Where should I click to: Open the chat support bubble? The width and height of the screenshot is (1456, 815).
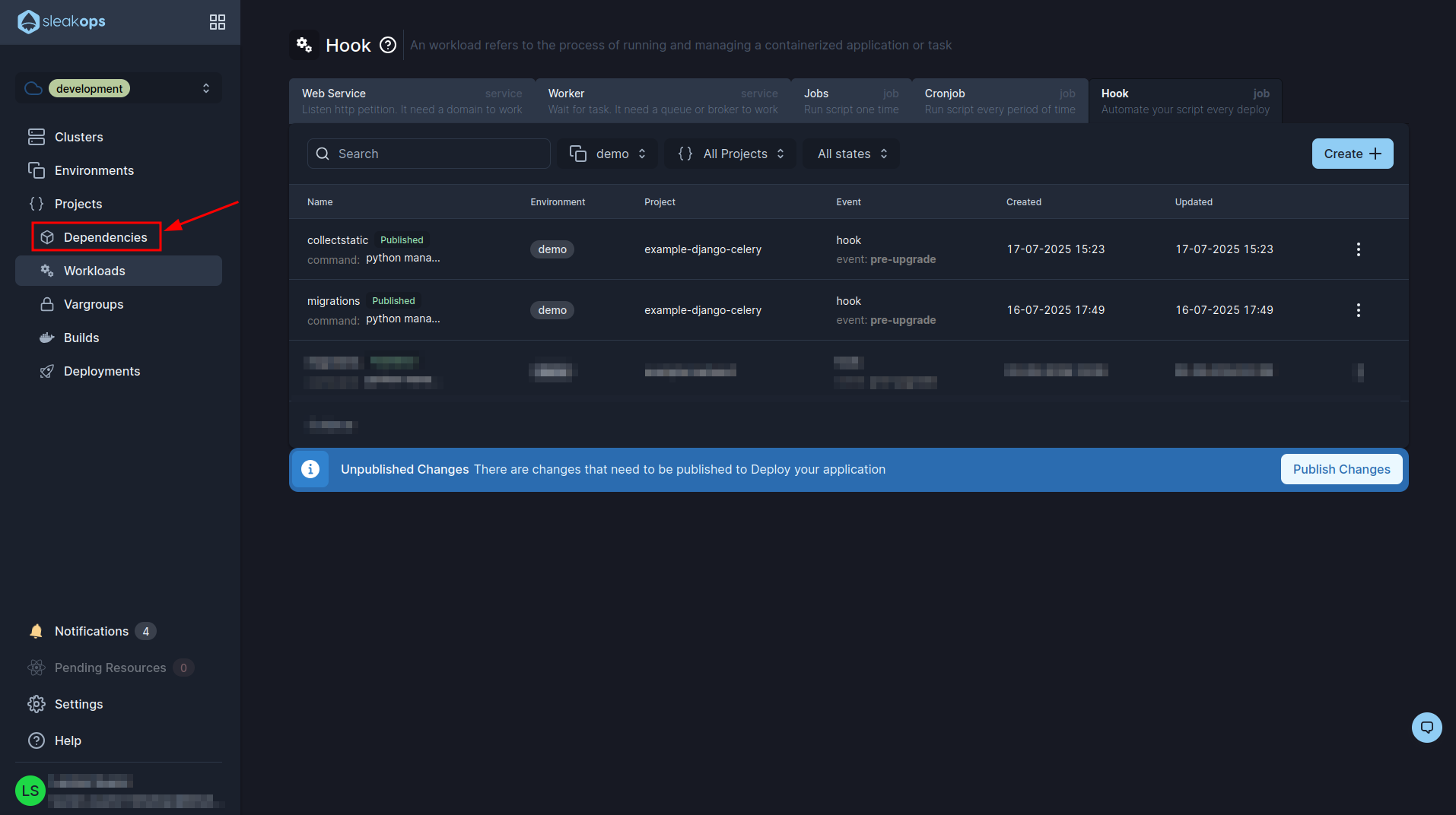pyautogui.click(x=1427, y=728)
